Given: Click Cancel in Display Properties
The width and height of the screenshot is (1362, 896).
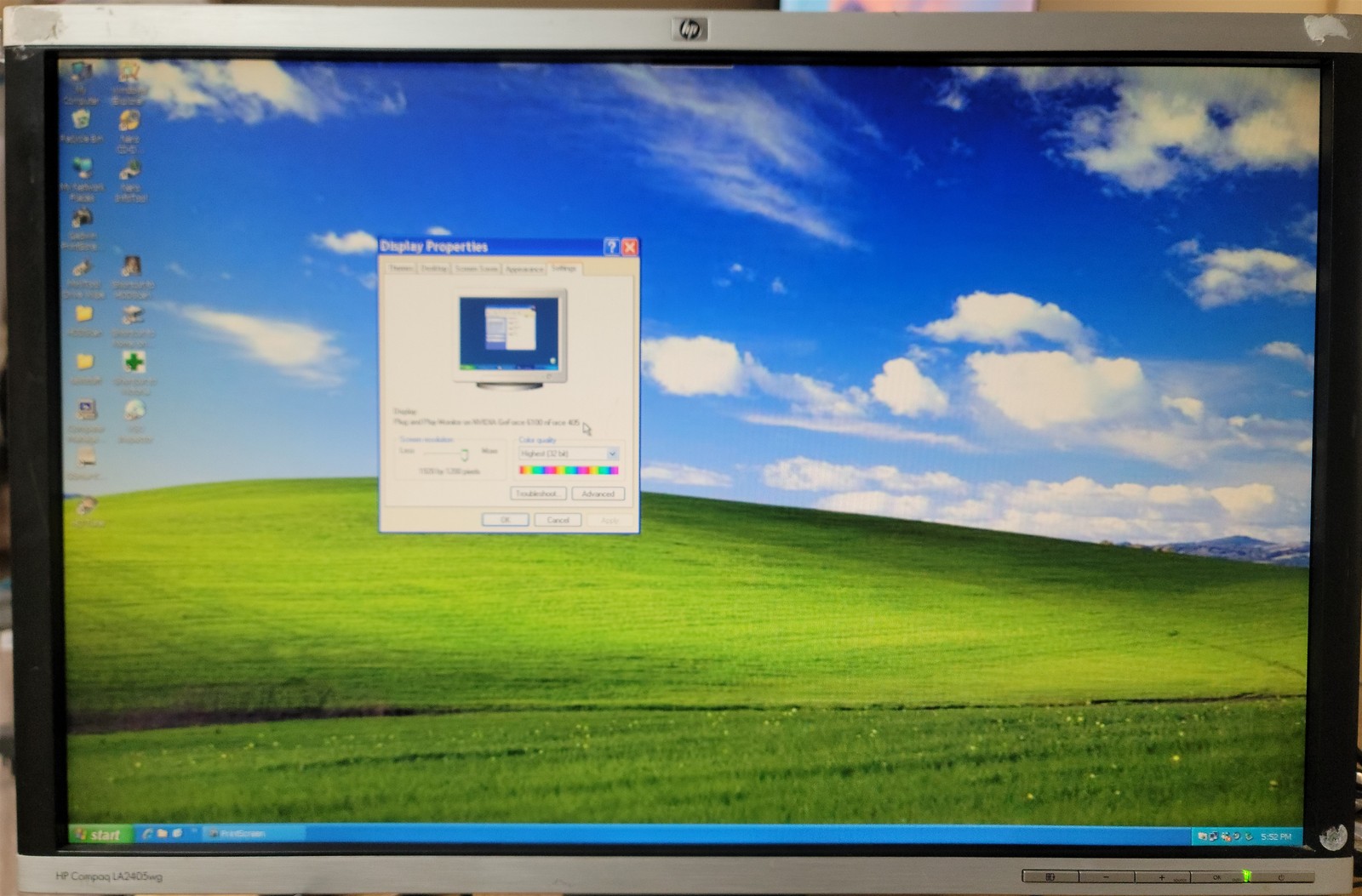Looking at the screenshot, I should point(558,520).
